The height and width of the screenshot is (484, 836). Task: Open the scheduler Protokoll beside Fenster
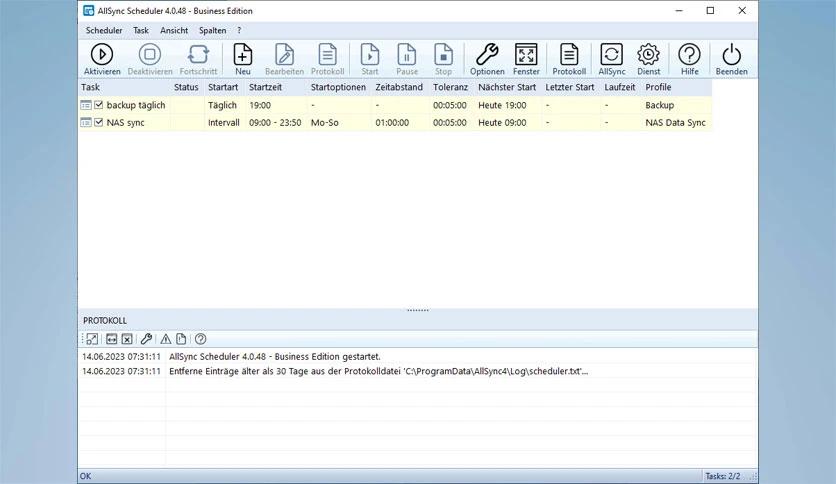[x=569, y=59]
